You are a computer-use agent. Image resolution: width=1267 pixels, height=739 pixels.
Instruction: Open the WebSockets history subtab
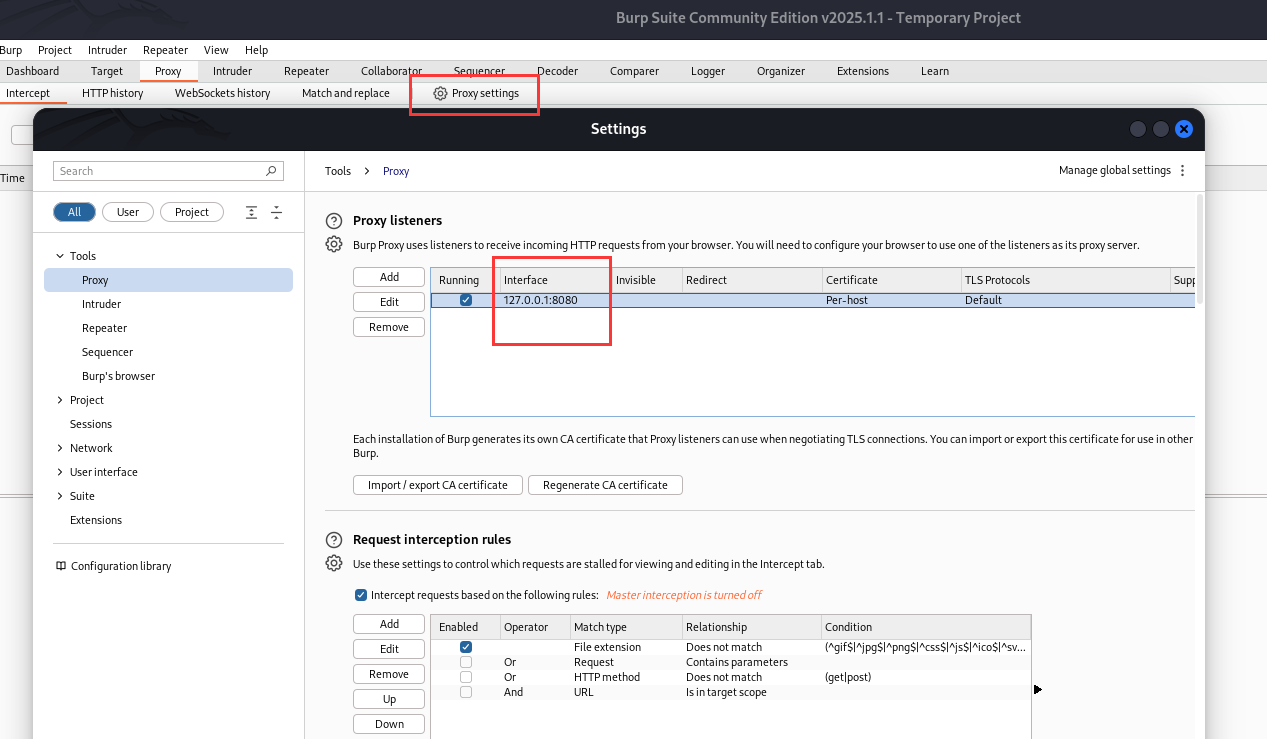[222, 93]
